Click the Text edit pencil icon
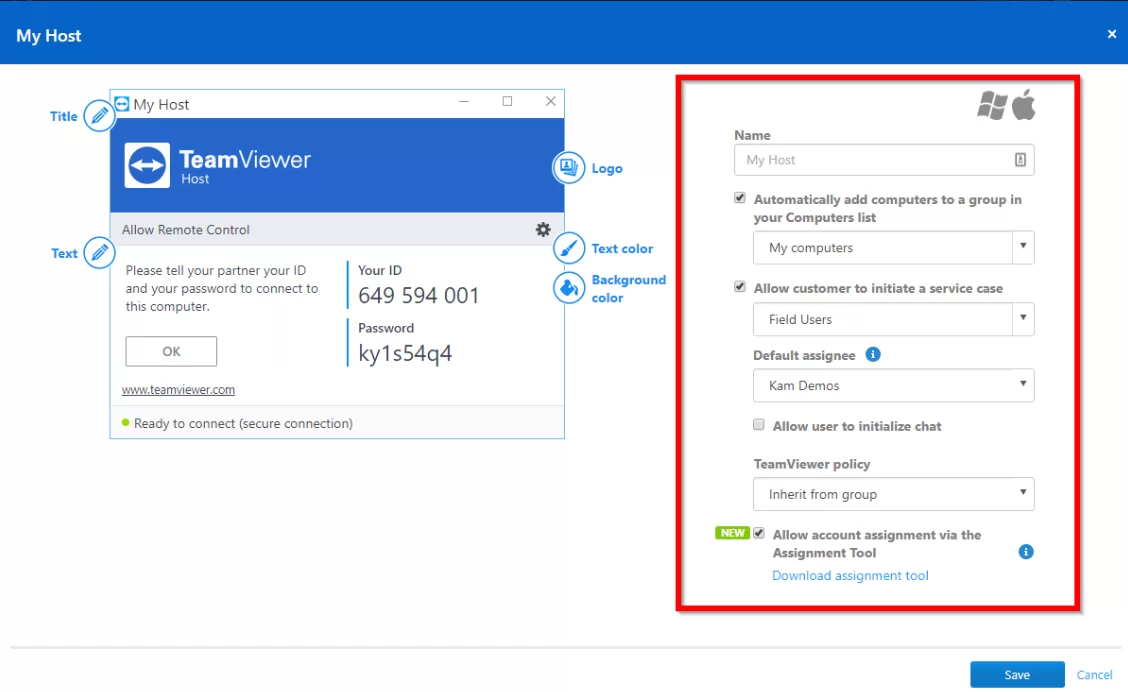This screenshot has width=1128, height=692. (98, 253)
